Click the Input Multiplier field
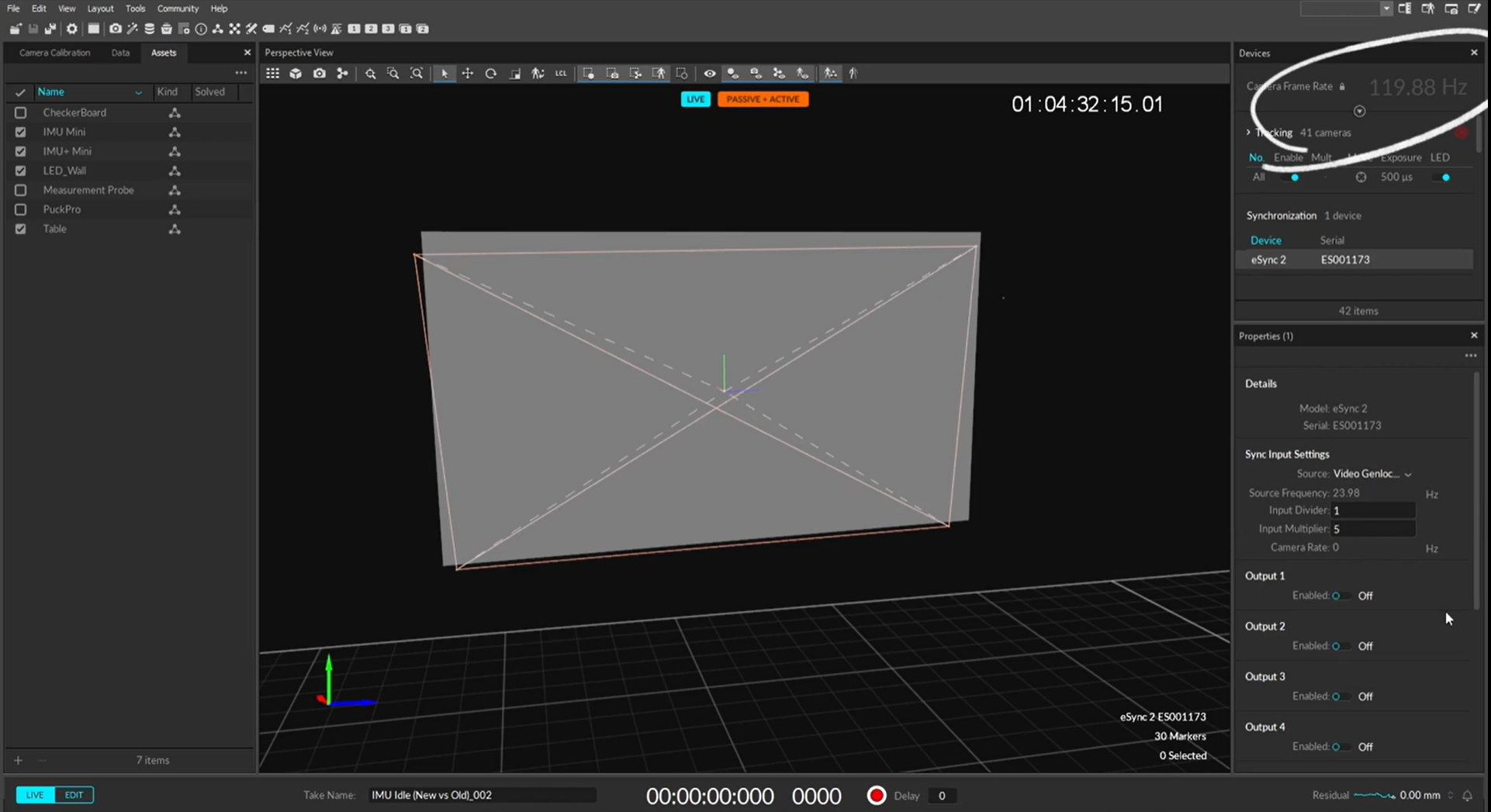Viewport: 1491px width, 812px height. (x=1372, y=529)
